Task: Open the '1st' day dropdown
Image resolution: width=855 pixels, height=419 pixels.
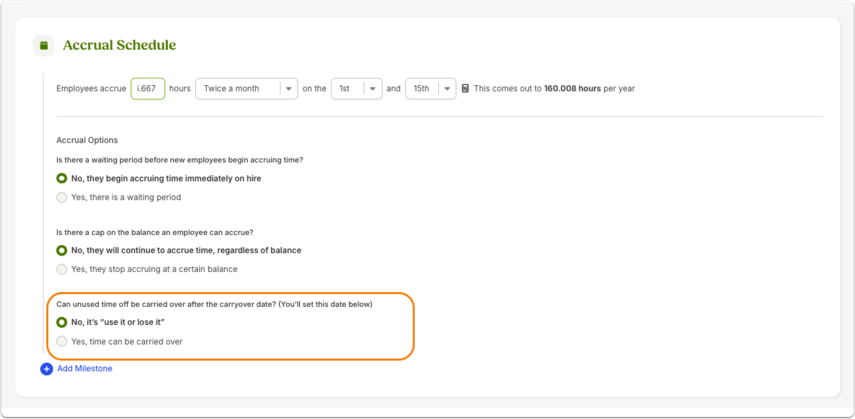Action: (357, 88)
